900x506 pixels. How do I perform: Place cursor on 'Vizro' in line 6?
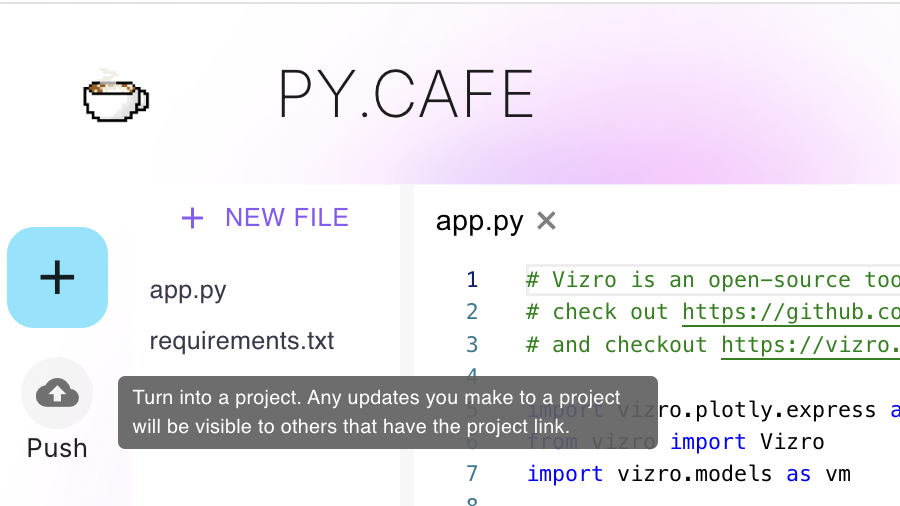790,441
